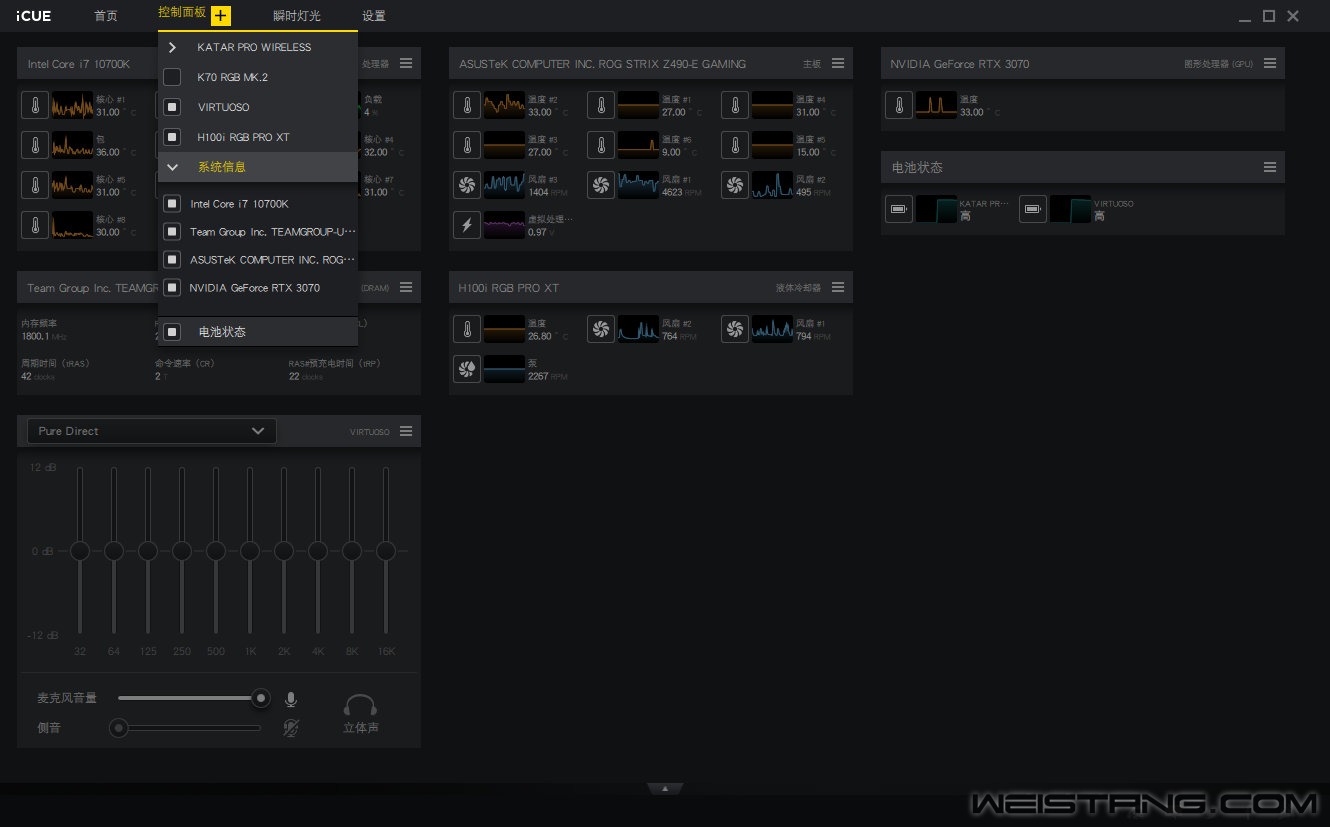
Task: Open the Team Group DRAM panel menu
Action: (x=406, y=287)
